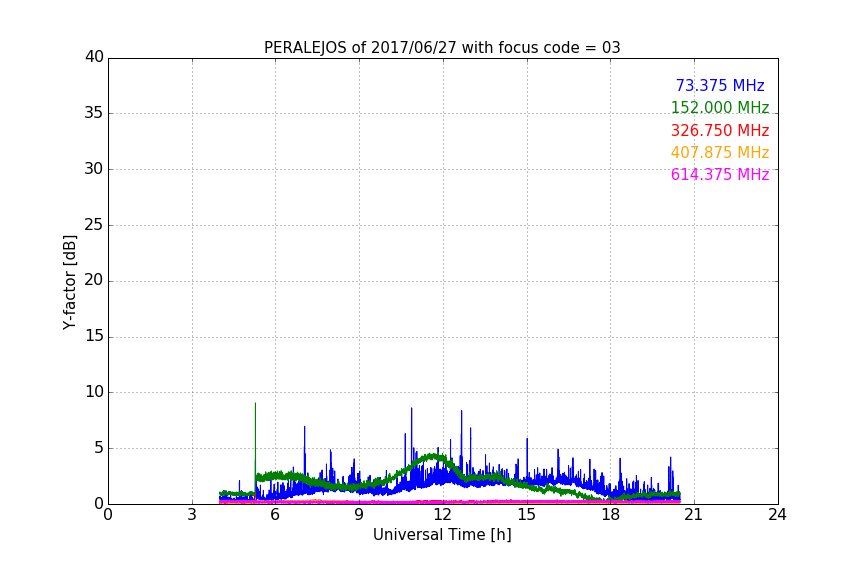Click the 'Universal Time [h]' axis label
The width and height of the screenshot is (864, 576).
point(442,535)
